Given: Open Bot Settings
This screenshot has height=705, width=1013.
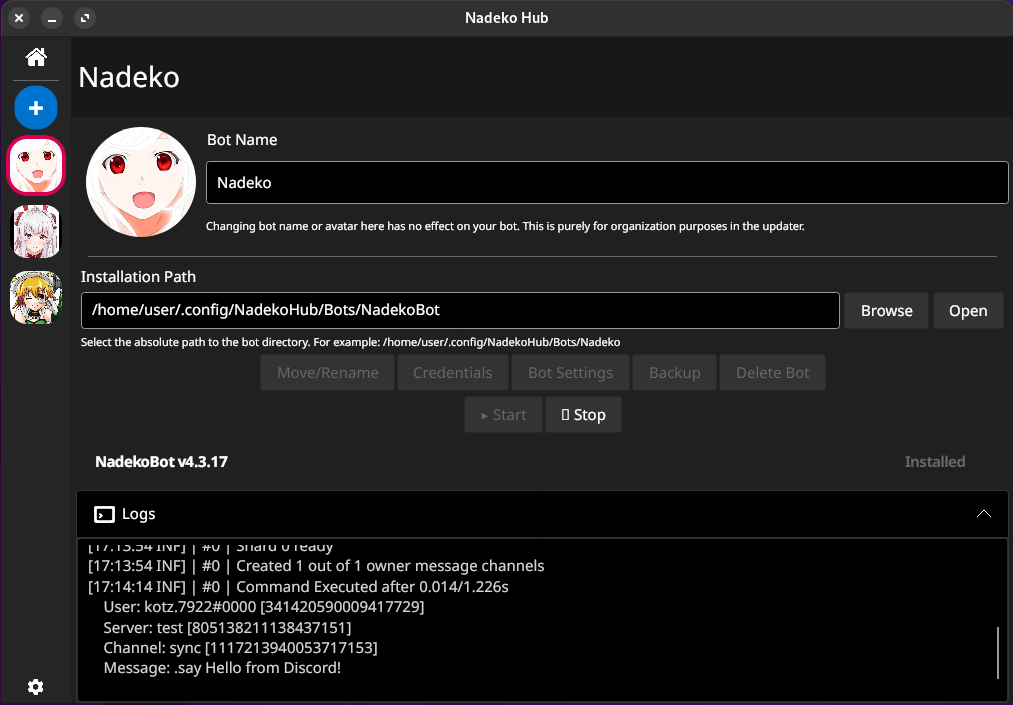Looking at the screenshot, I should coord(570,372).
